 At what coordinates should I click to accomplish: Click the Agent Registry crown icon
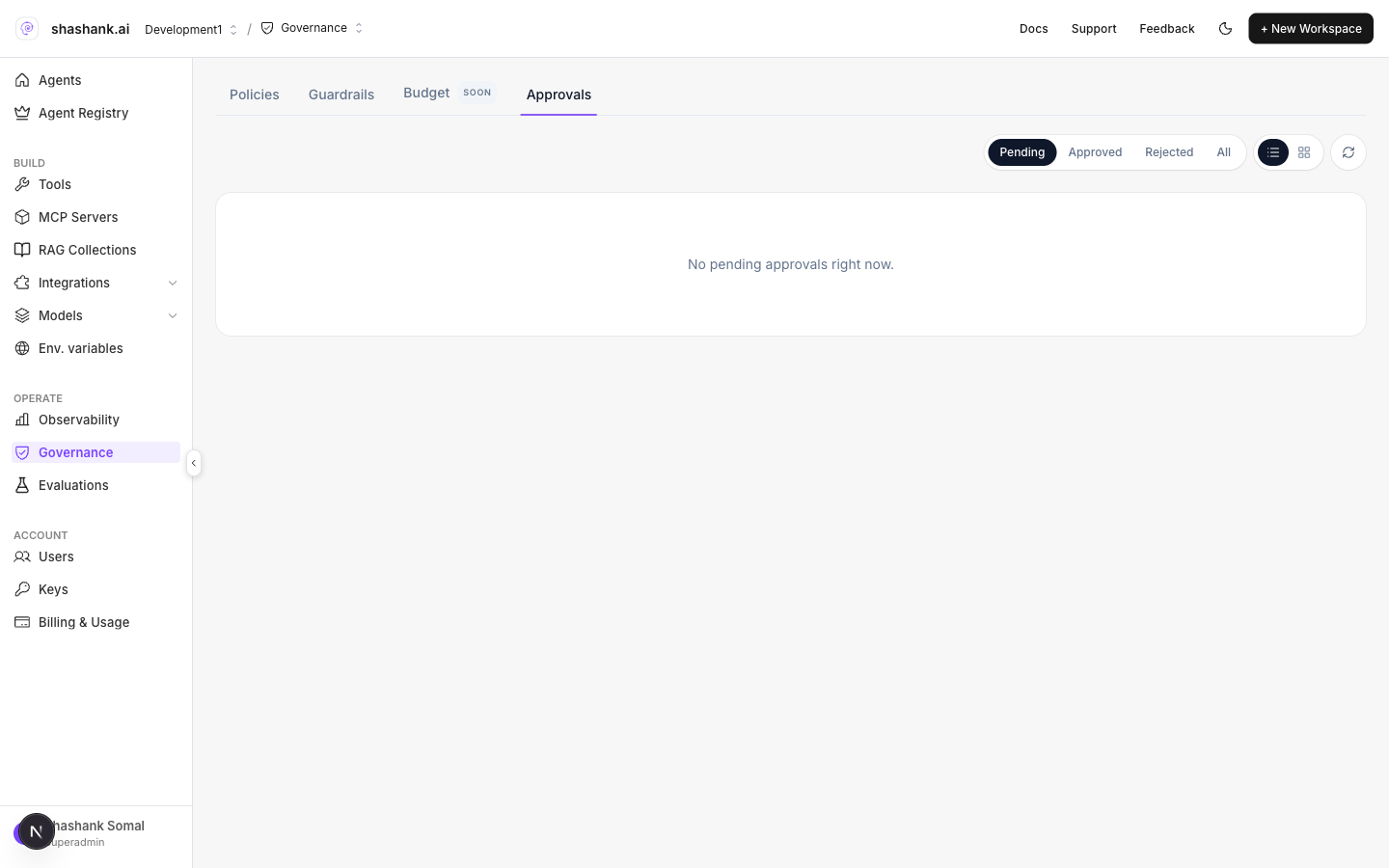coord(22,113)
